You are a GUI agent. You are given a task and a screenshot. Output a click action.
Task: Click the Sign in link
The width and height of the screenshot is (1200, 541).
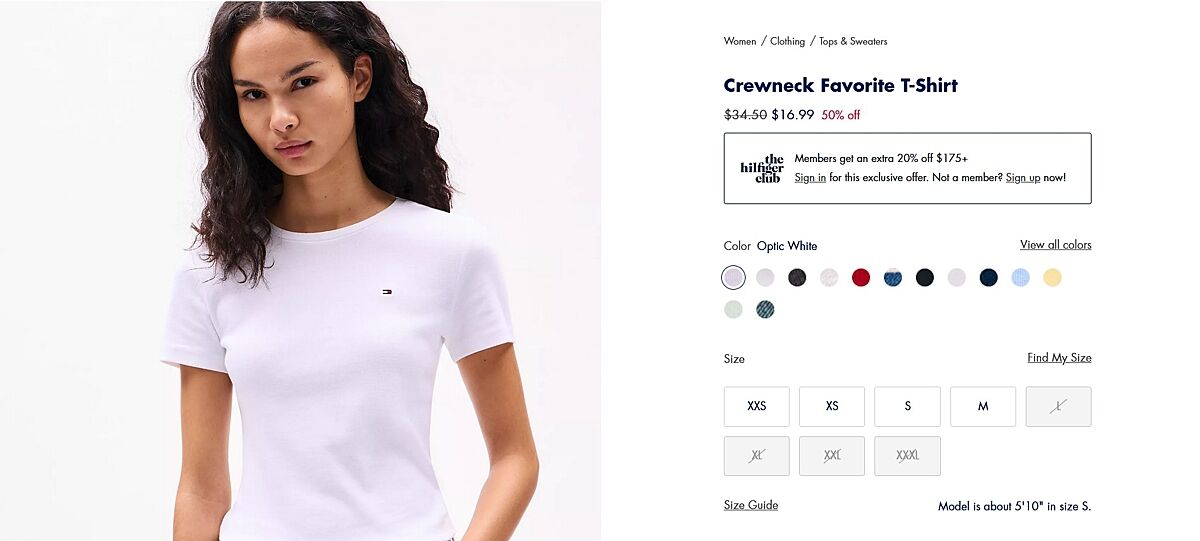coord(810,178)
